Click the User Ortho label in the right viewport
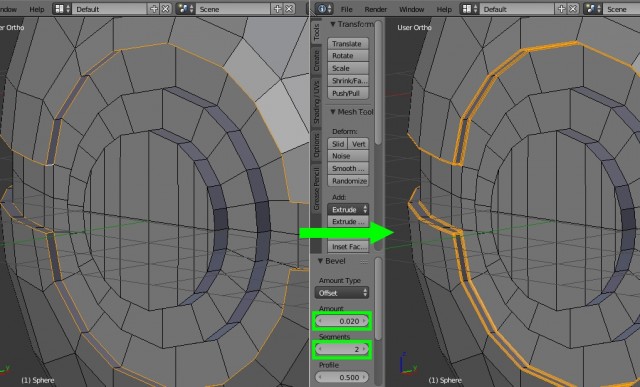This screenshot has width=640, height=387. (414, 27)
